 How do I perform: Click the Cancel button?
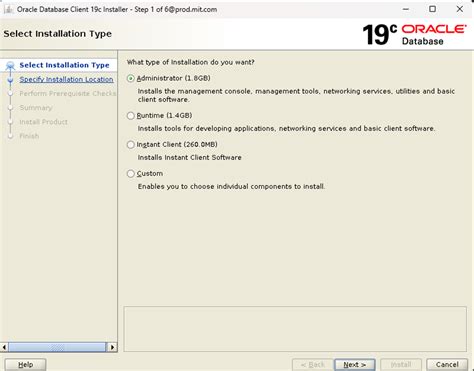click(x=447, y=365)
